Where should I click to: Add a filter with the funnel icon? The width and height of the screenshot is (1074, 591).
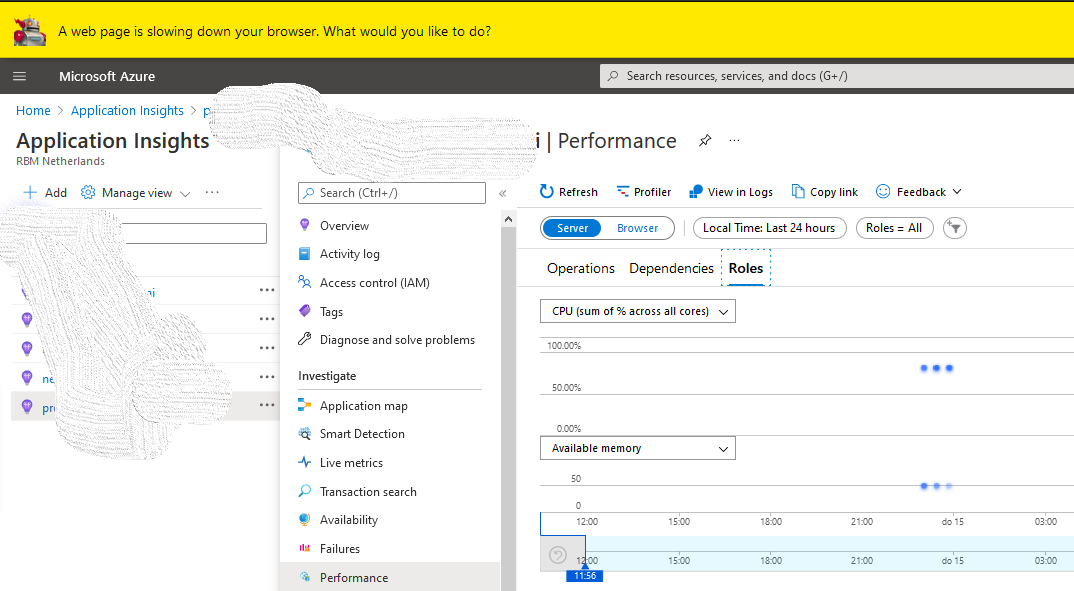(955, 228)
